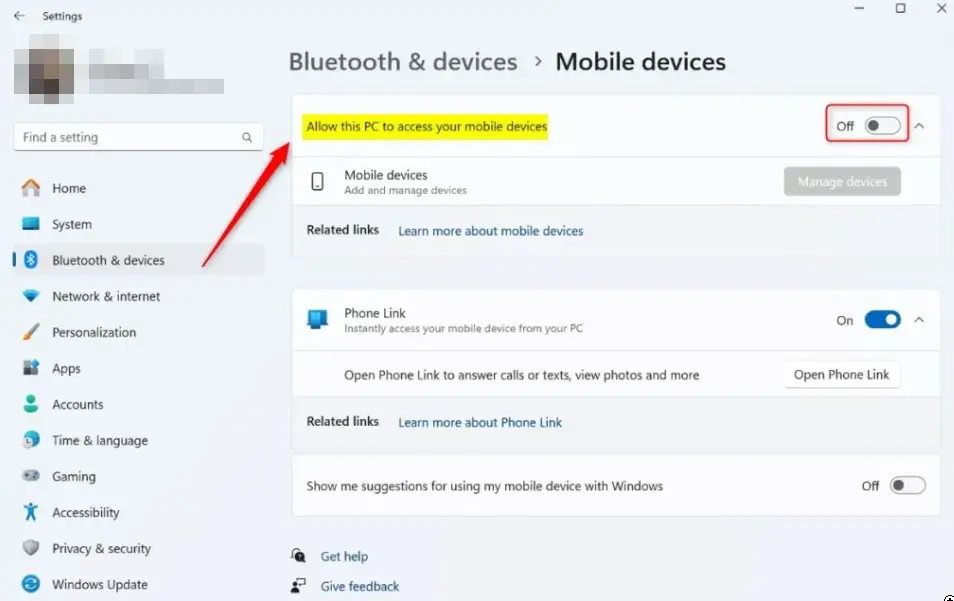Click Give feedback
The height and width of the screenshot is (601, 954).
click(x=359, y=587)
